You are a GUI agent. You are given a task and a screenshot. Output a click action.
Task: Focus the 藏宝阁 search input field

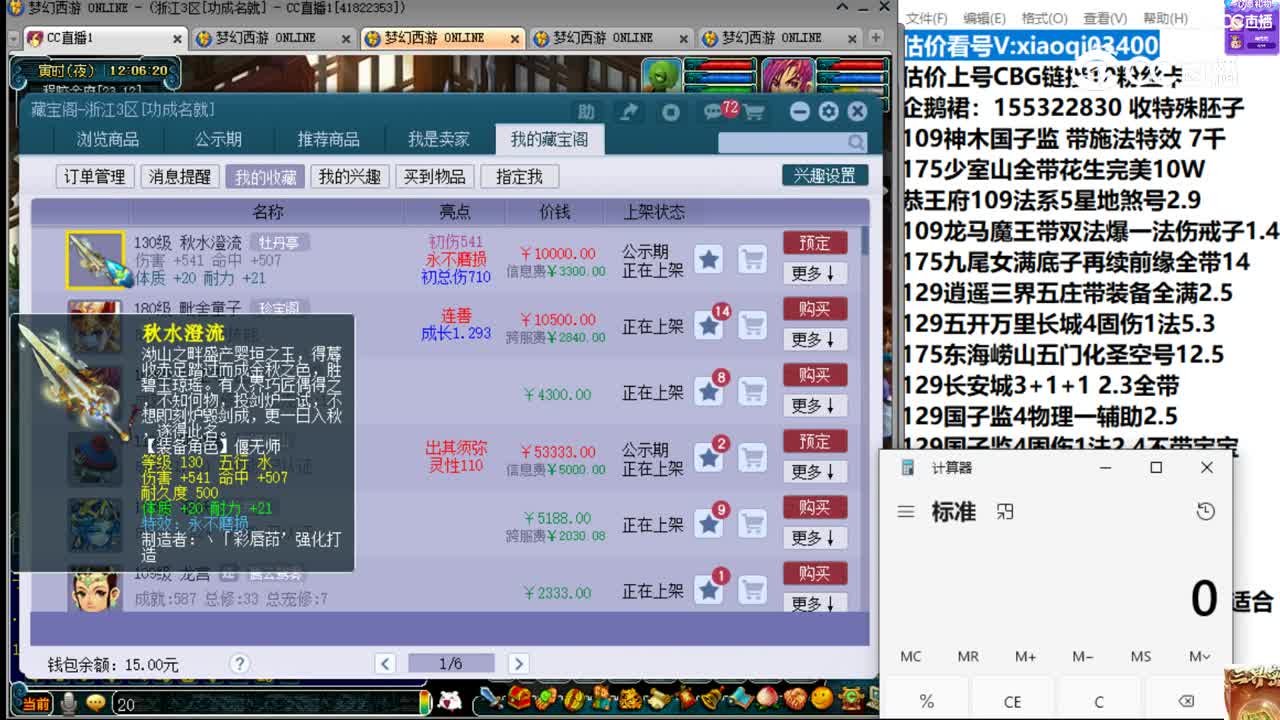click(x=782, y=142)
